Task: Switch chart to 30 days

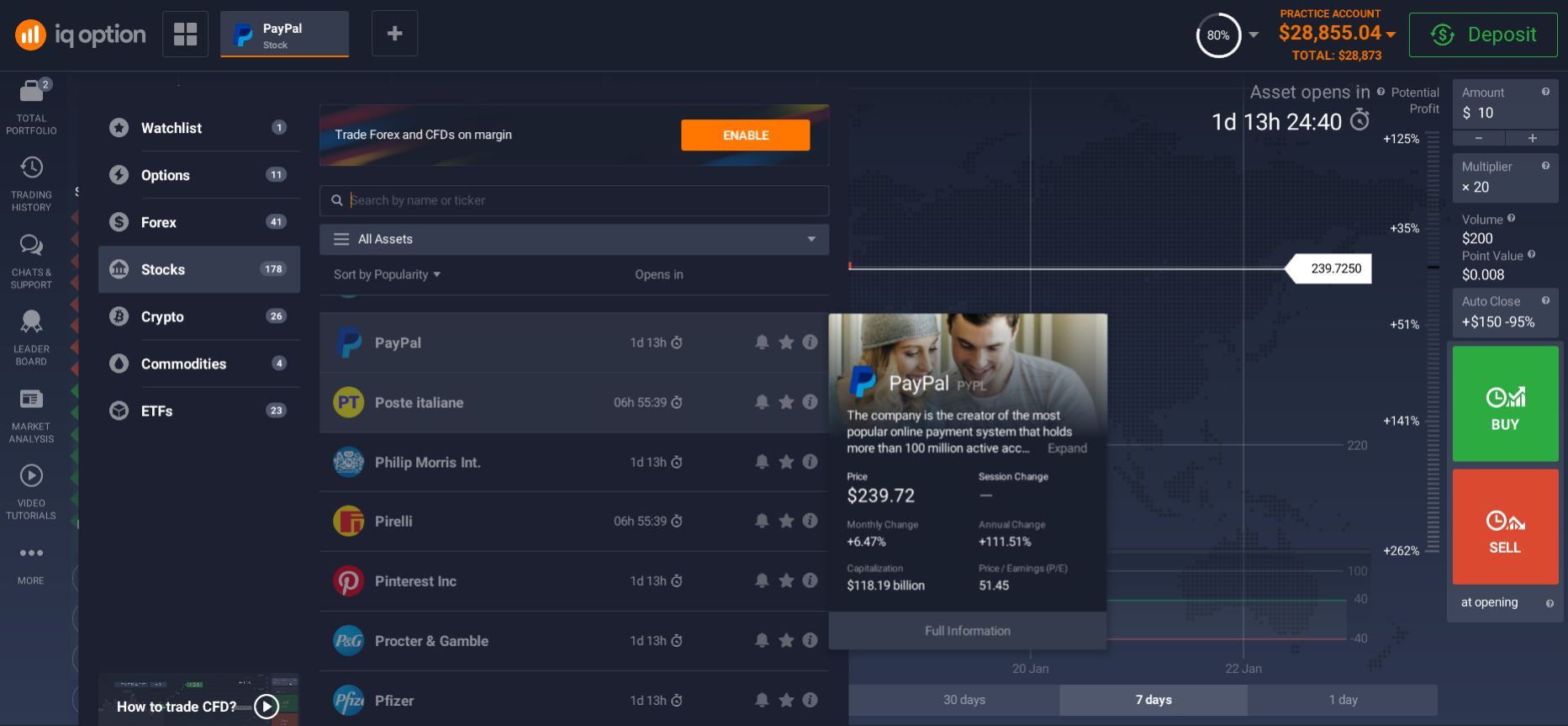Action: (x=964, y=700)
